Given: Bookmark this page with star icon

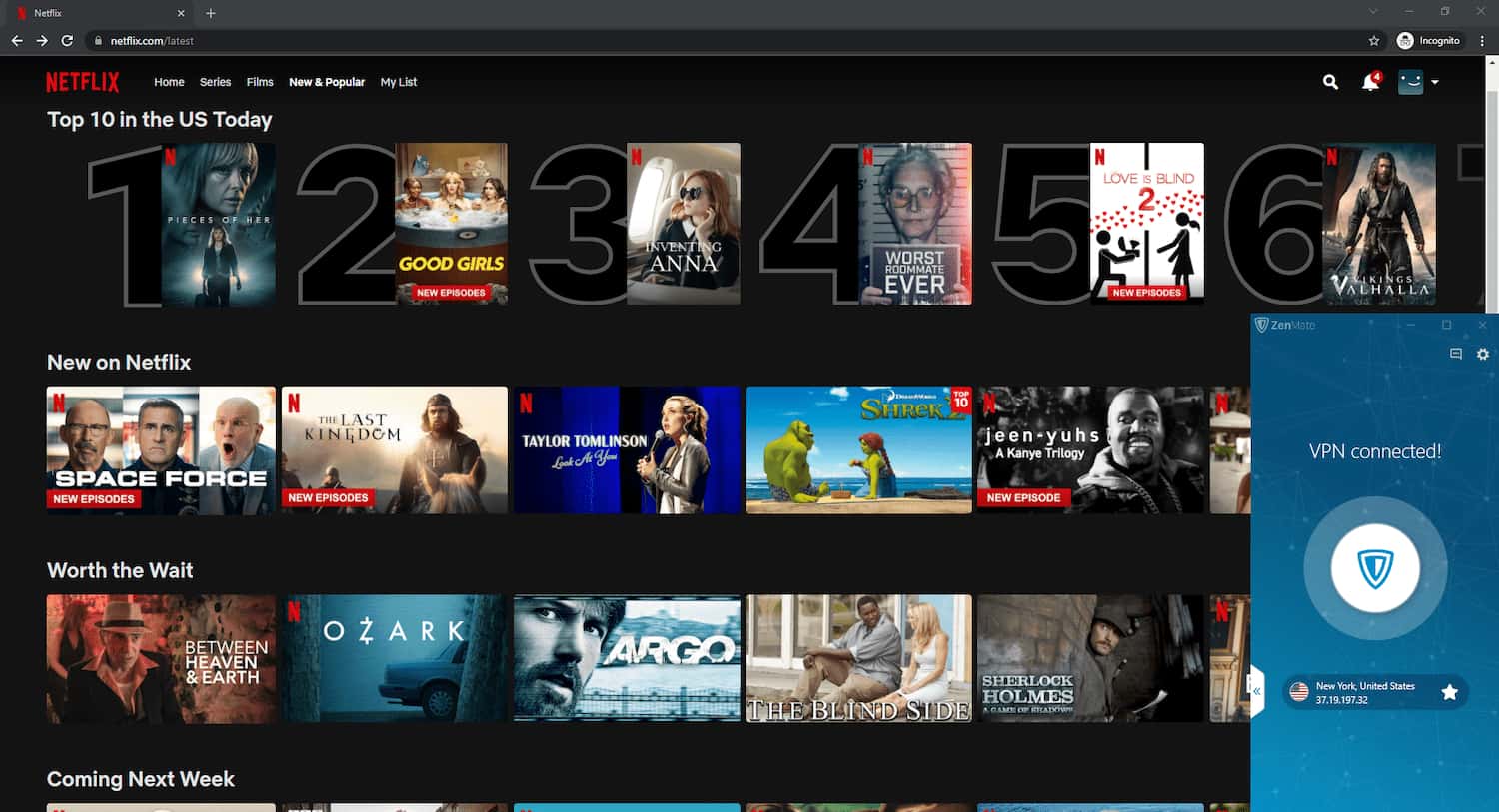Looking at the screenshot, I should click(x=1374, y=41).
